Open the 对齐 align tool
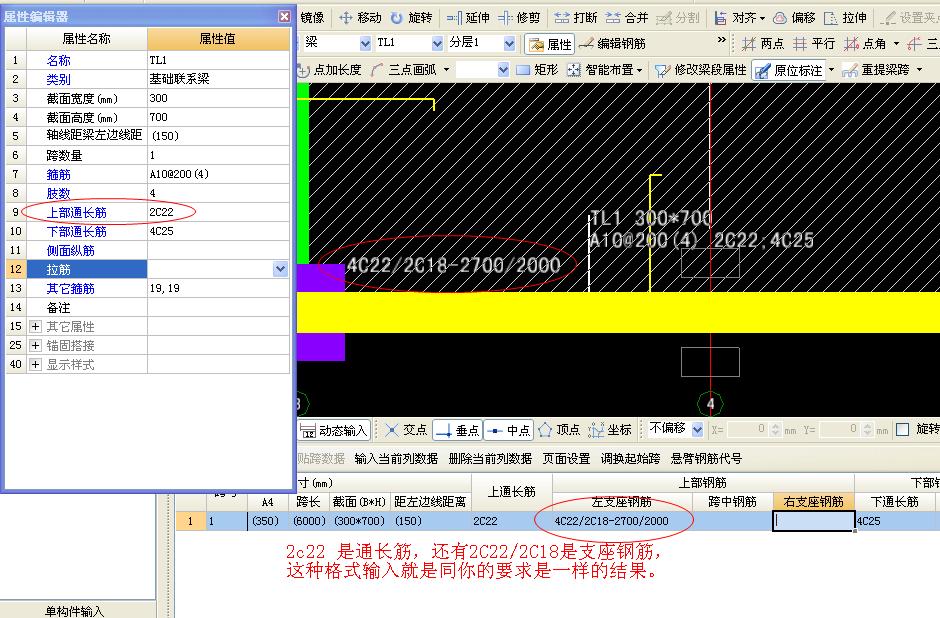The image size is (940, 618). tap(739, 18)
